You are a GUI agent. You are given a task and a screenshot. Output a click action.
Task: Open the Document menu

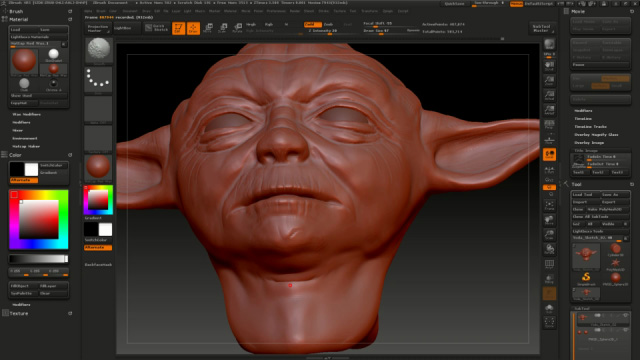coord(130,11)
